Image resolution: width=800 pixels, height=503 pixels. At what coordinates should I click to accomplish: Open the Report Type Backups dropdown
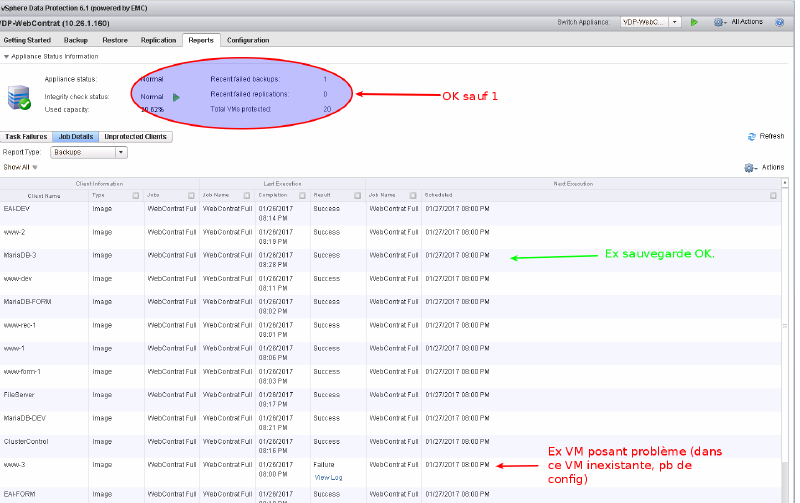(x=89, y=152)
